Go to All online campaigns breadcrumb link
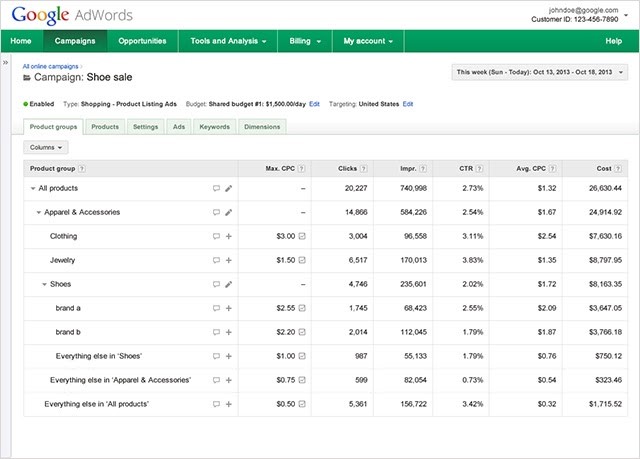 (x=50, y=65)
